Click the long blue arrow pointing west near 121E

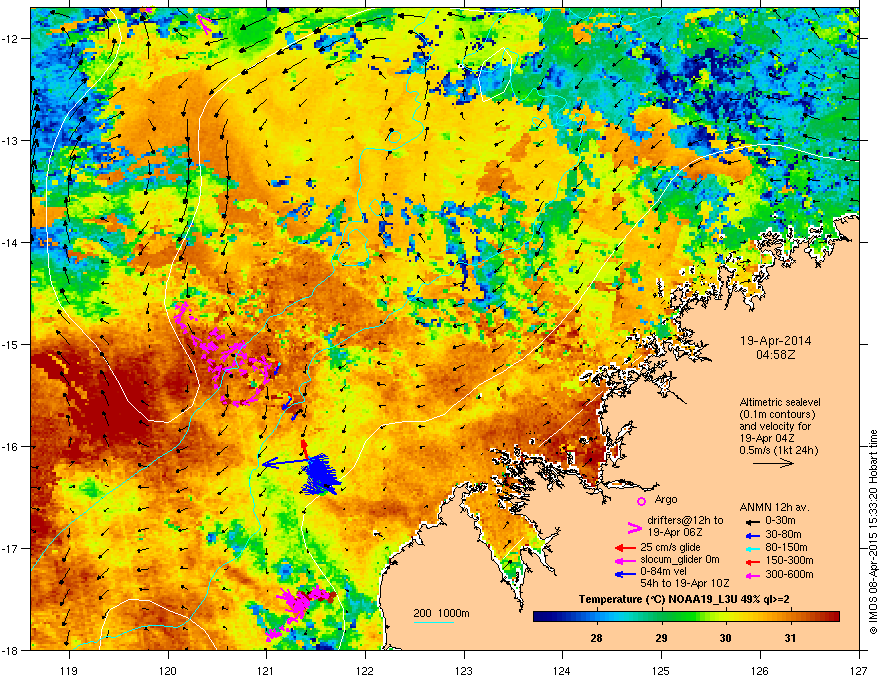pyautogui.click(x=286, y=463)
